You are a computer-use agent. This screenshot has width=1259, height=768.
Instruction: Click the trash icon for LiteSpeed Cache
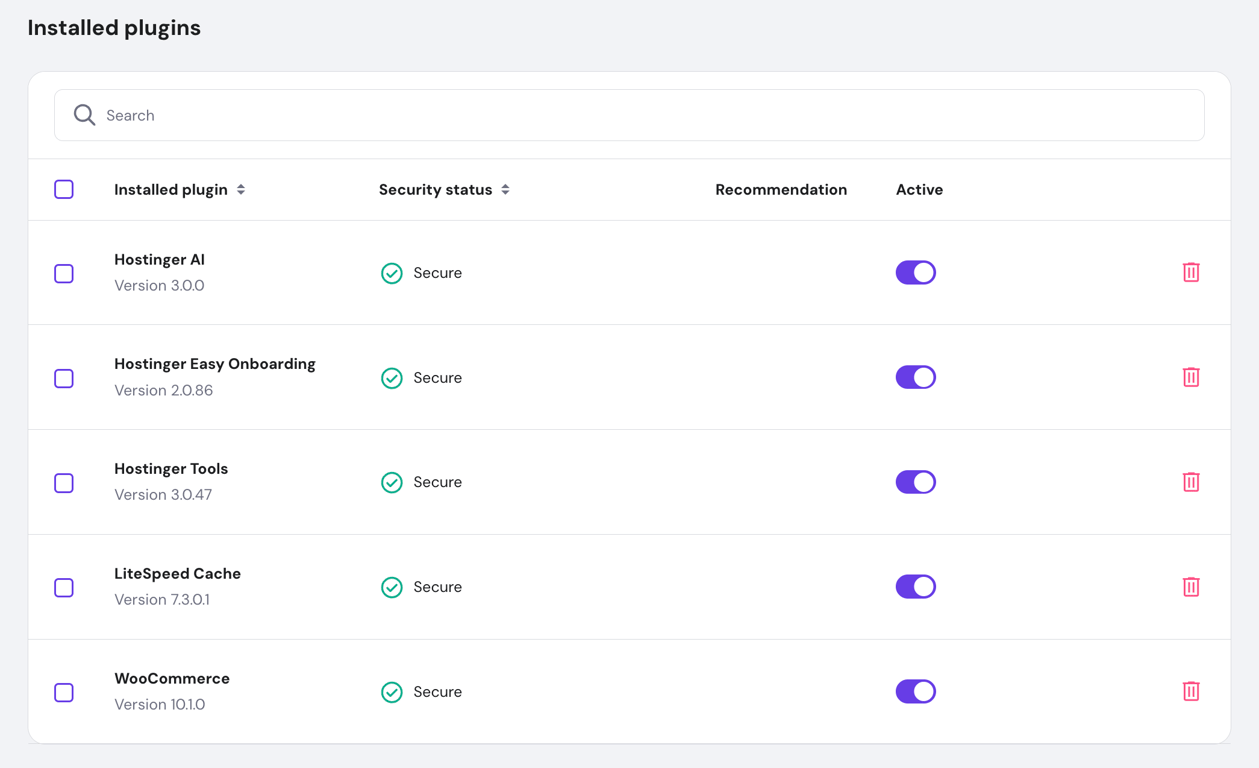click(x=1191, y=587)
